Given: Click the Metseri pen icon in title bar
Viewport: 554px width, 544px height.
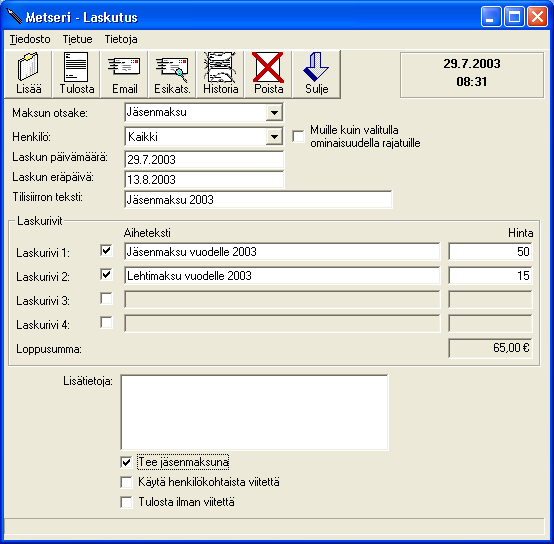Looking at the screenshot, I should click(13, 17).
